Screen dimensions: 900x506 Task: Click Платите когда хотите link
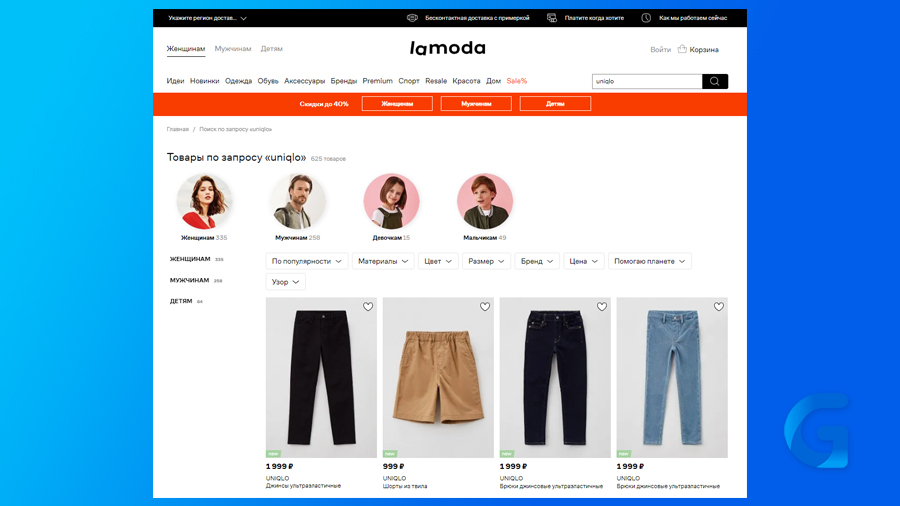594,18
